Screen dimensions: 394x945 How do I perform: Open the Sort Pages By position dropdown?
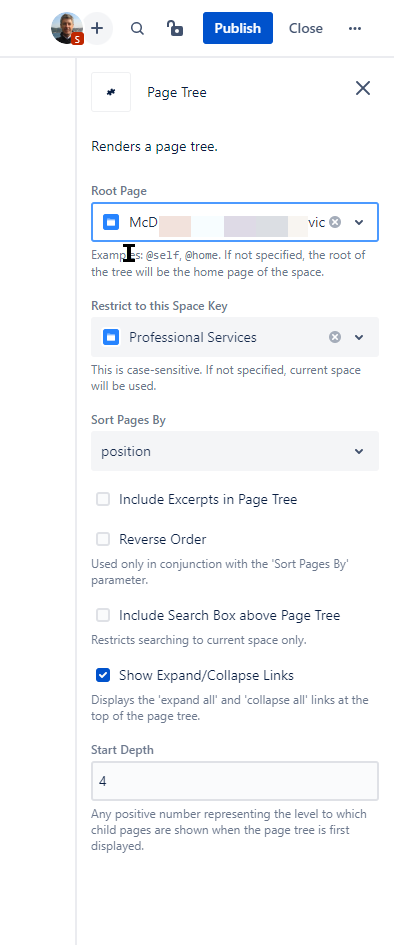pyautogui.click(x=235, y=451)
